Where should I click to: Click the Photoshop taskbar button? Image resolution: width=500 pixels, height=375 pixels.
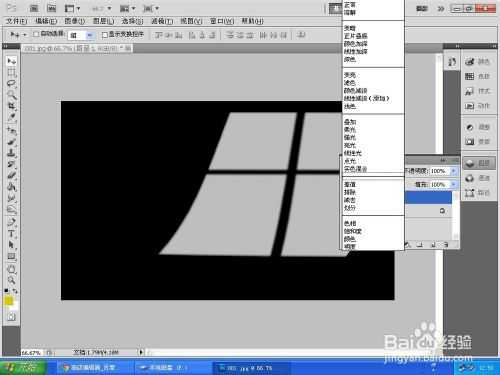[251, 368]
